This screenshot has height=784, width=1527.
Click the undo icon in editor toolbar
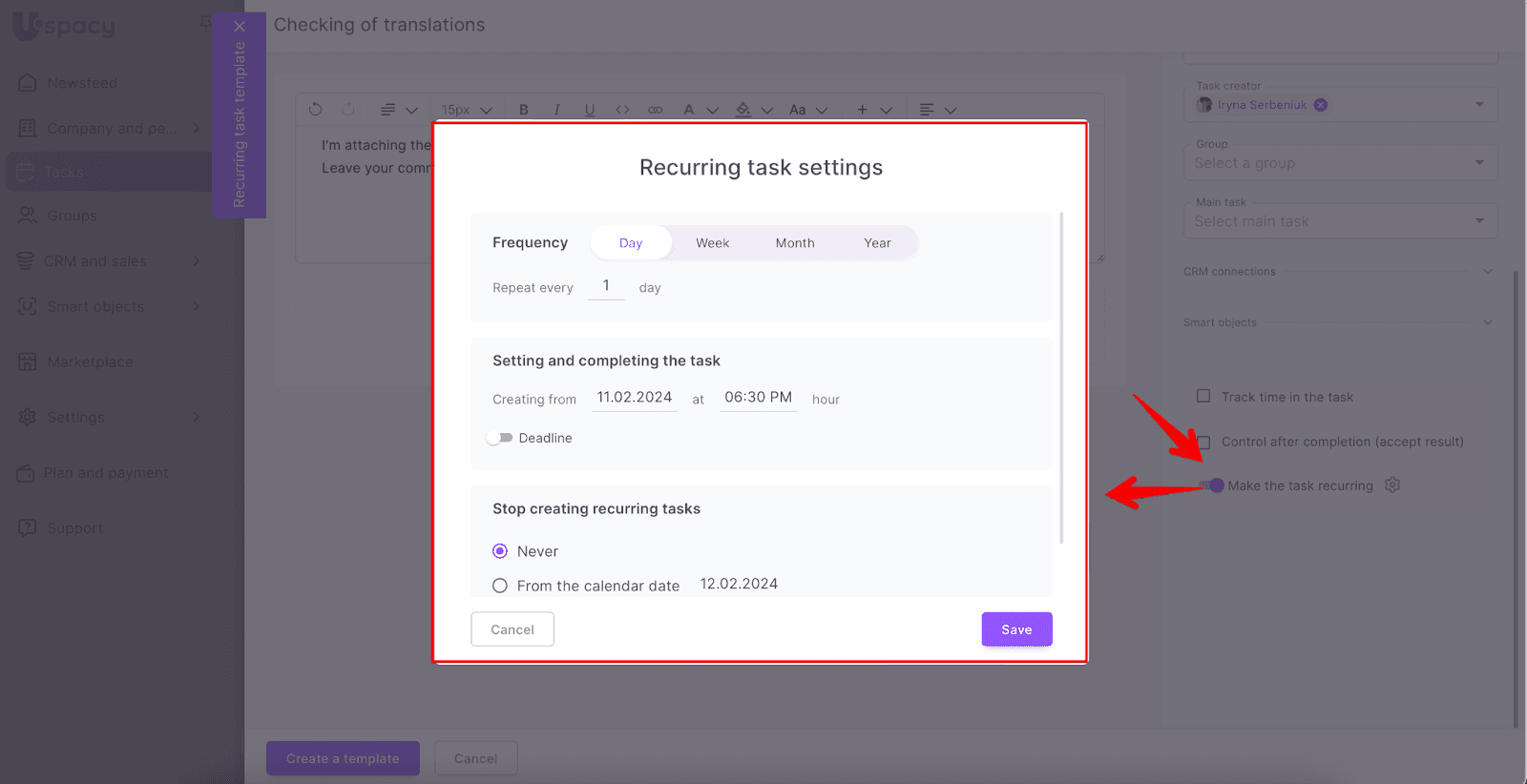316,110
